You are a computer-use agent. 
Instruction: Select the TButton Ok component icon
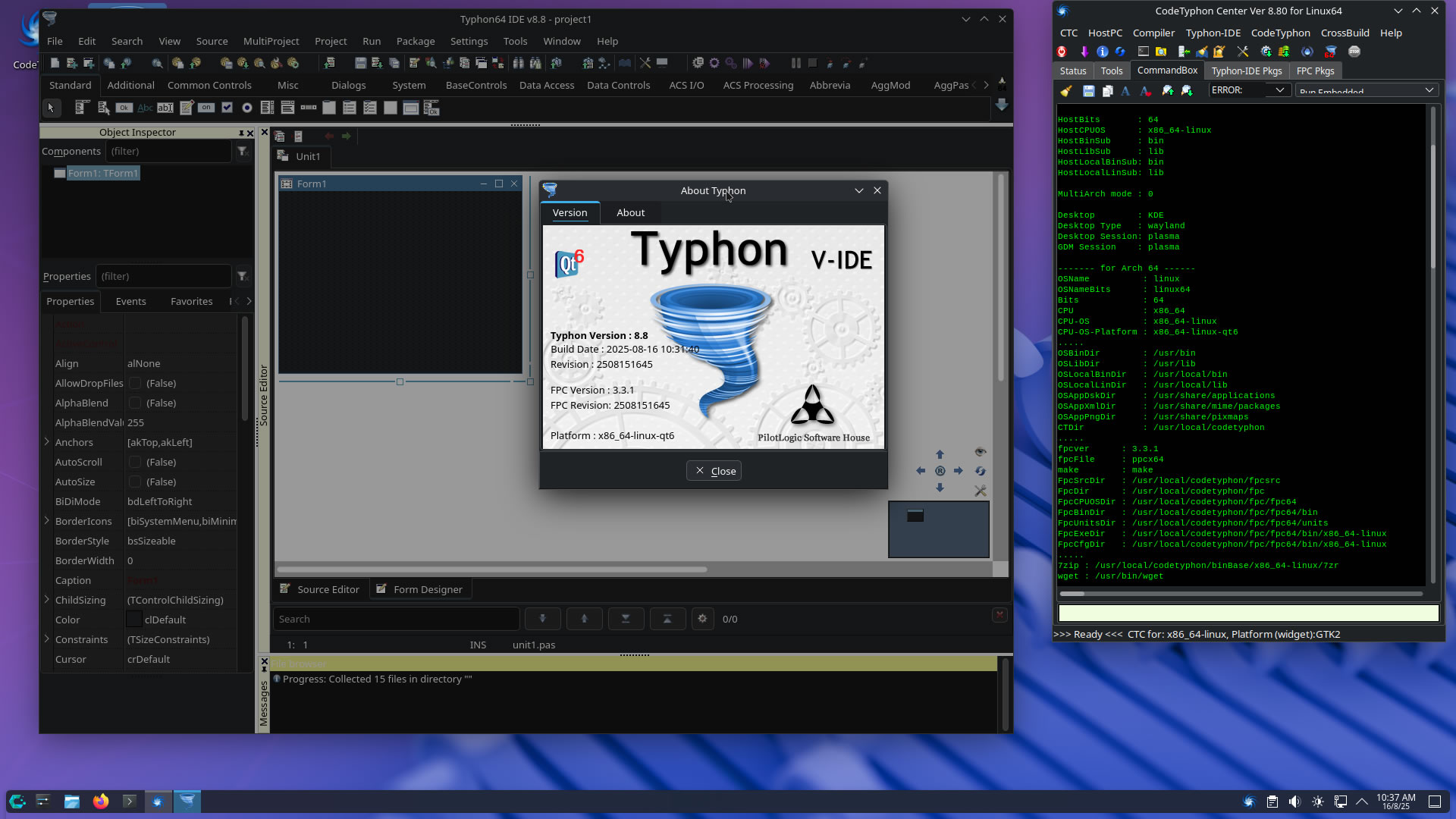(124, 108)
